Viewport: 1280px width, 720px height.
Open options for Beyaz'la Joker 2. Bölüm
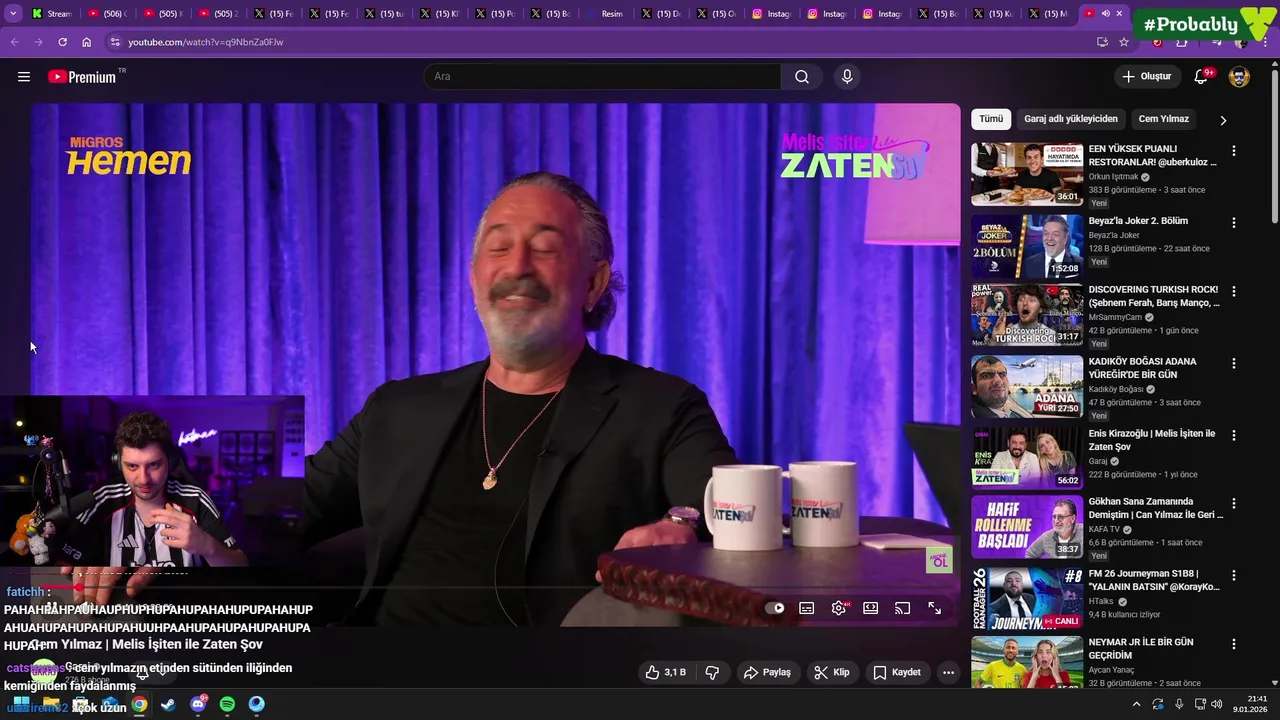(x=1234, y=223)
